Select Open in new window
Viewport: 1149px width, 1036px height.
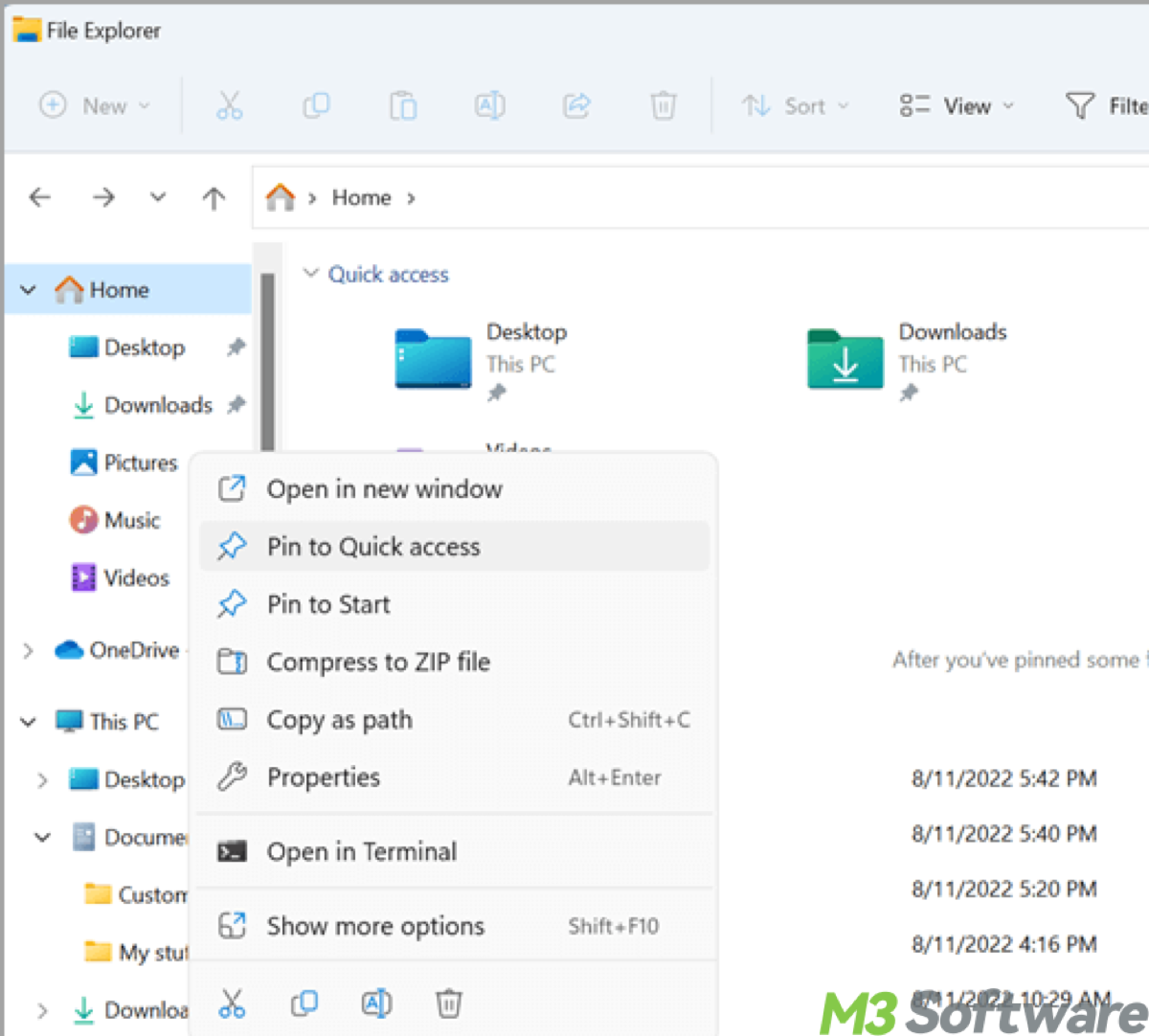pos(454,489)
